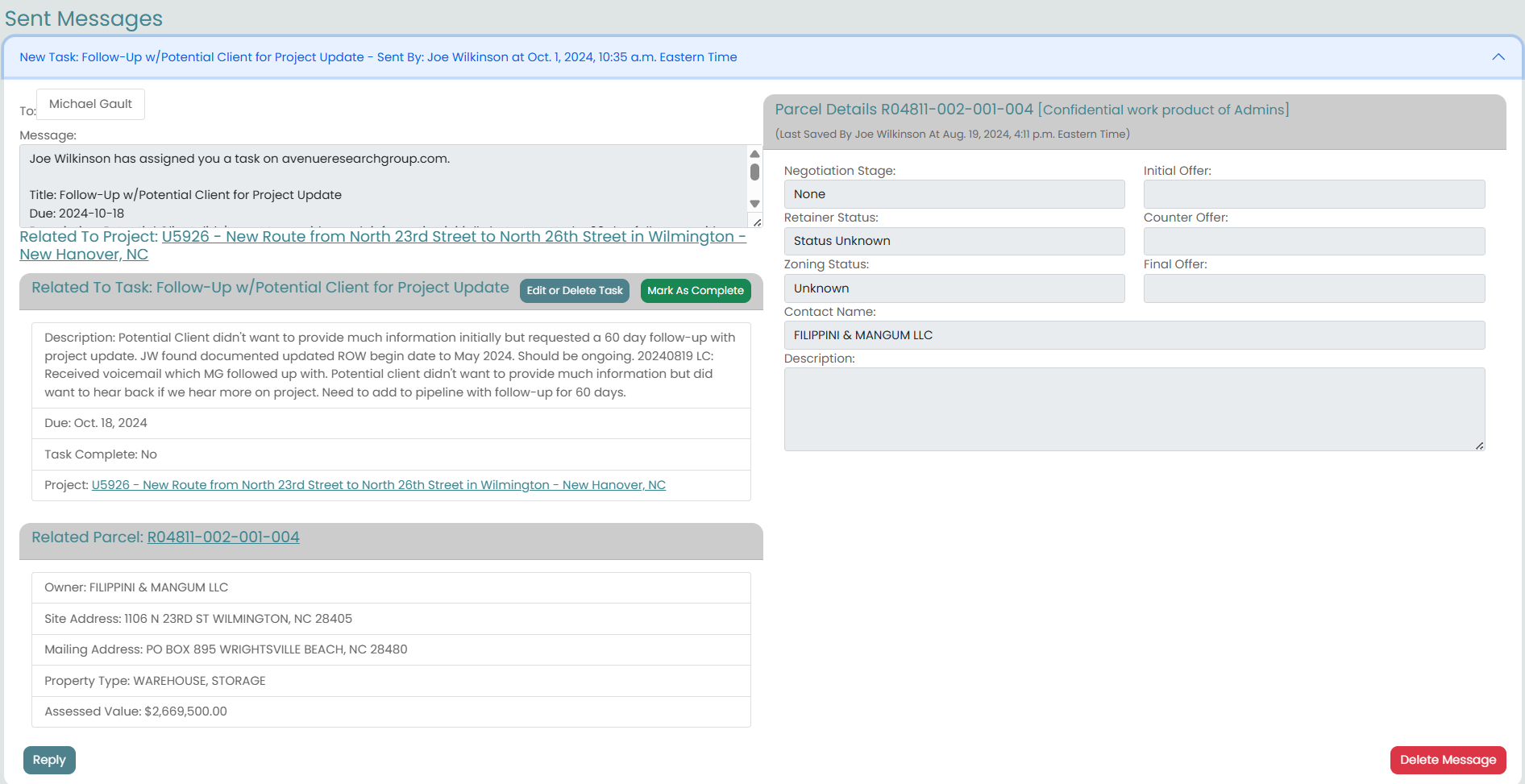Screen dimensions: 1525x784
Task: Click the Counter Offer field
Action: [x=1314, y=241]
